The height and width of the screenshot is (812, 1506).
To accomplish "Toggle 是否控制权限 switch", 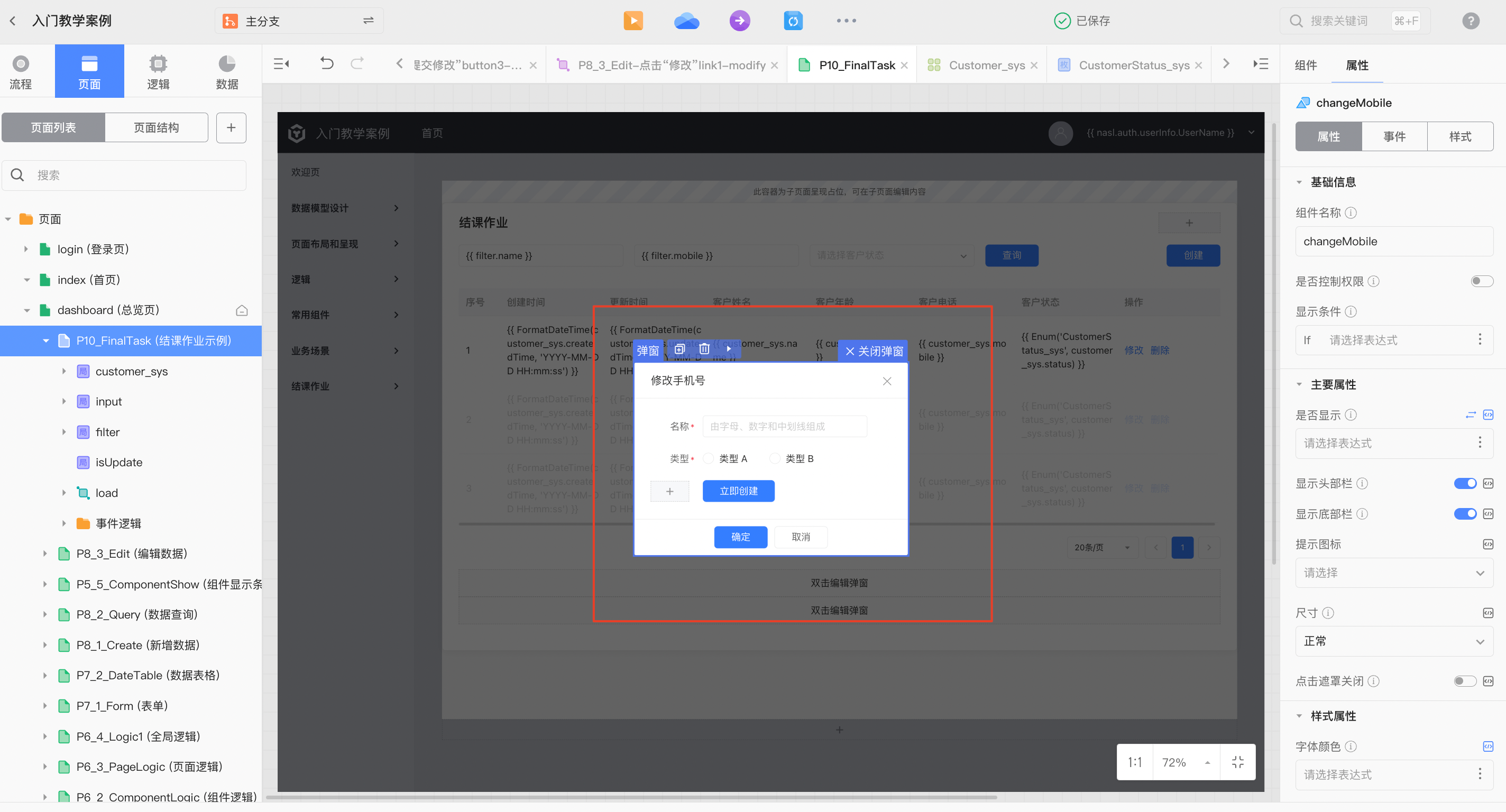I will [1482, 281].
